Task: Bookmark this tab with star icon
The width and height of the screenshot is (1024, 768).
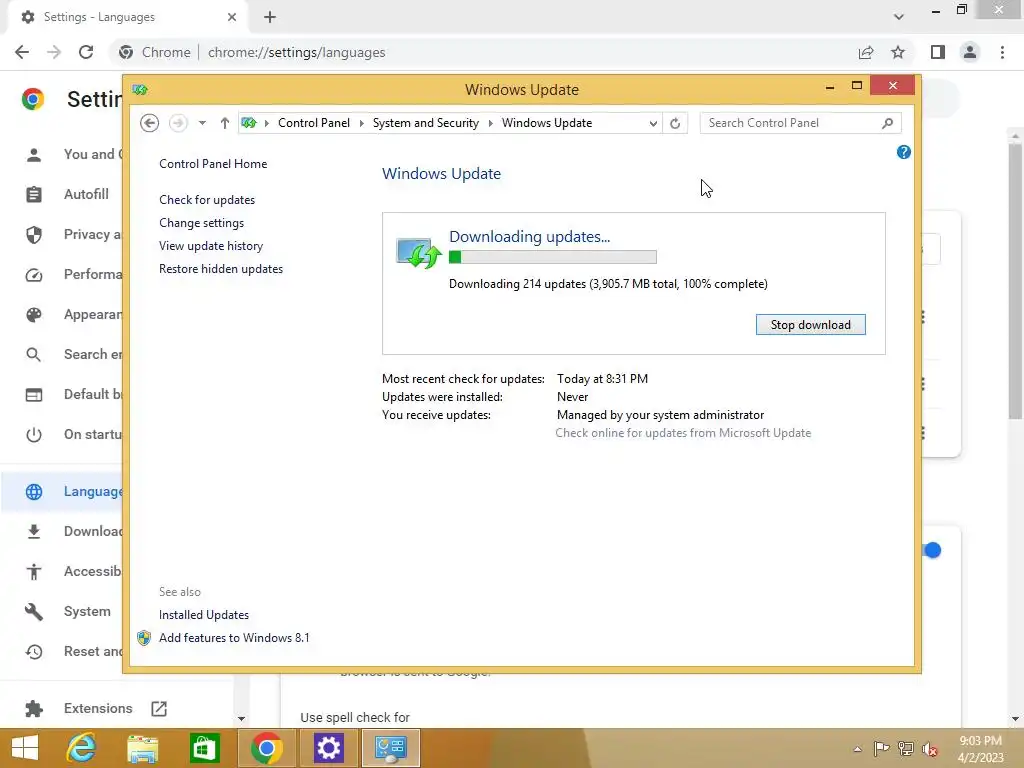Action: (x=898, y=52)
